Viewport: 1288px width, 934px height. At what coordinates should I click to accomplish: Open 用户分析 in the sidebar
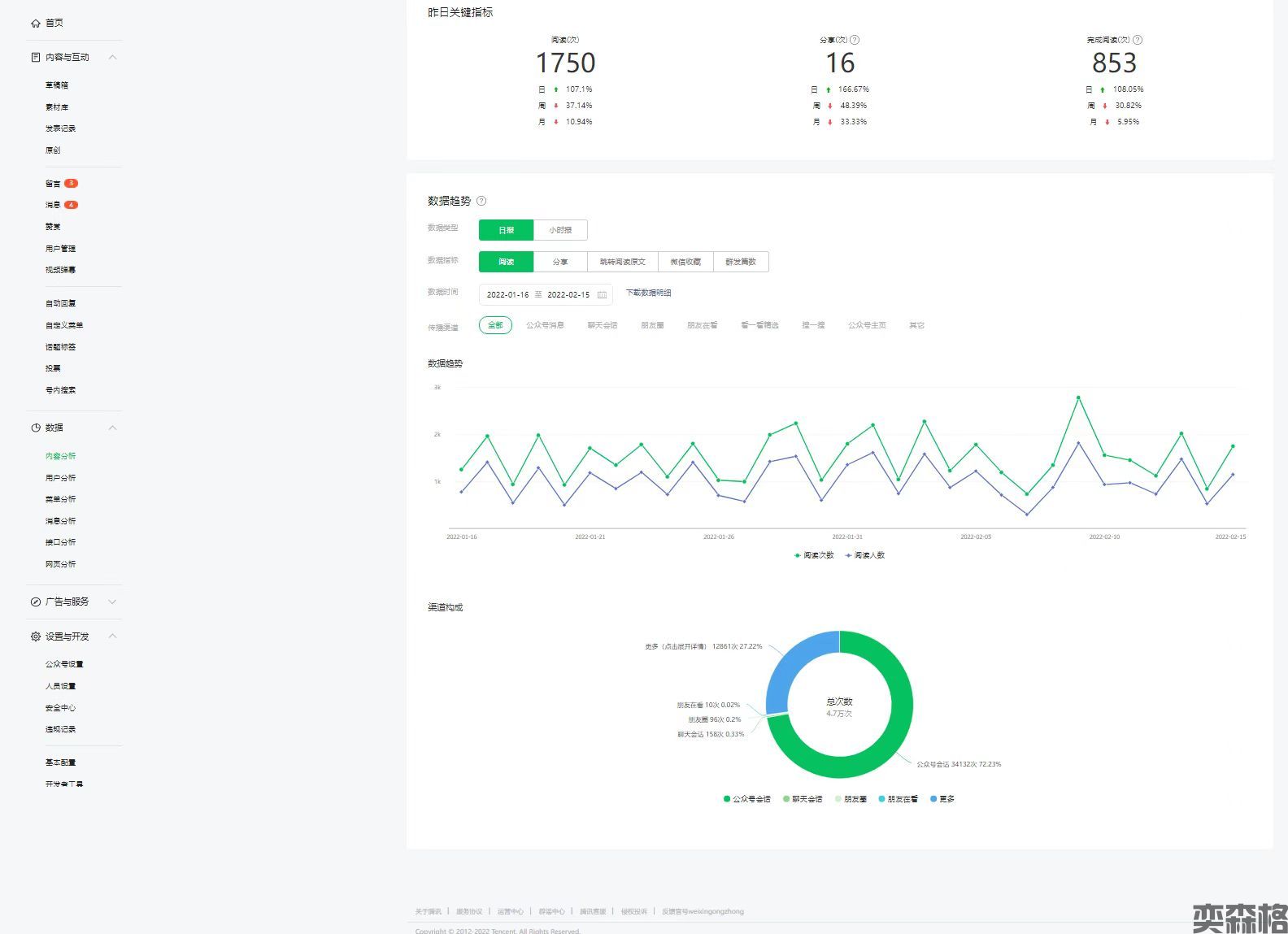(x=60, y=478)
